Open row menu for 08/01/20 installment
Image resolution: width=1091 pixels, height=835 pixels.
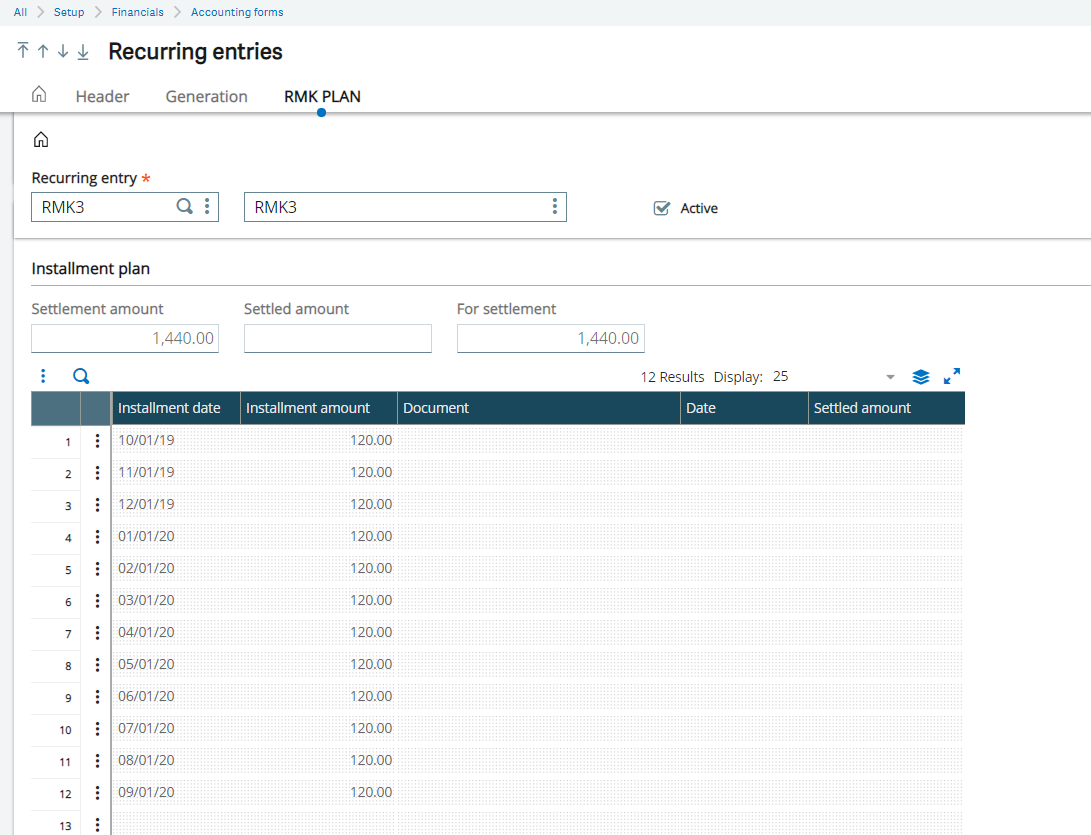coord(97,761)
